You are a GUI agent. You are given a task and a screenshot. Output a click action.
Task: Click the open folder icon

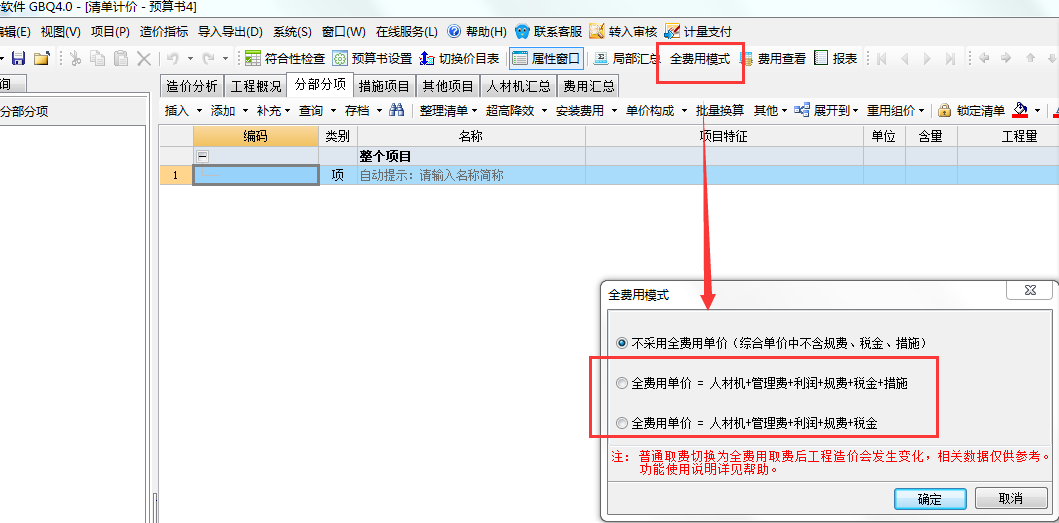[x=42, y=59]
